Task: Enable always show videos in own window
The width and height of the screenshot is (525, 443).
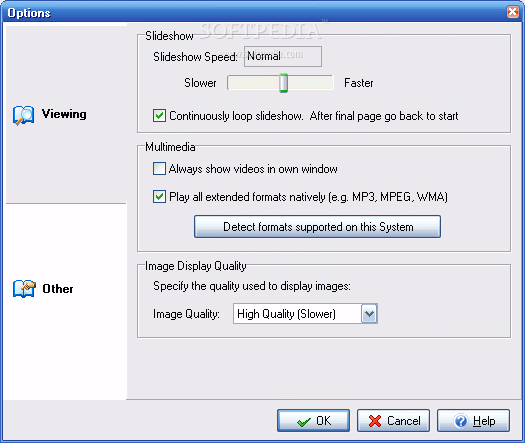Action: tap(159, 168)
